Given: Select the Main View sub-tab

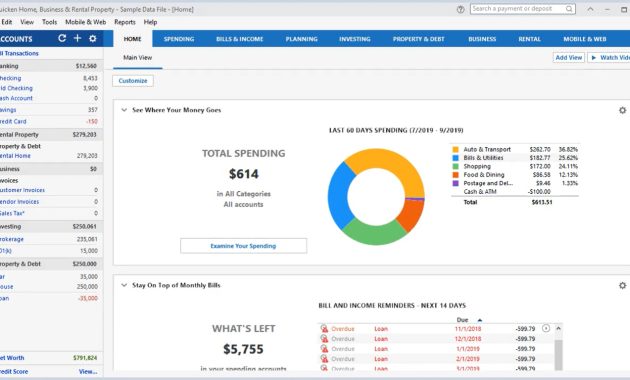Looking at the screenshot, I should 137,58.
